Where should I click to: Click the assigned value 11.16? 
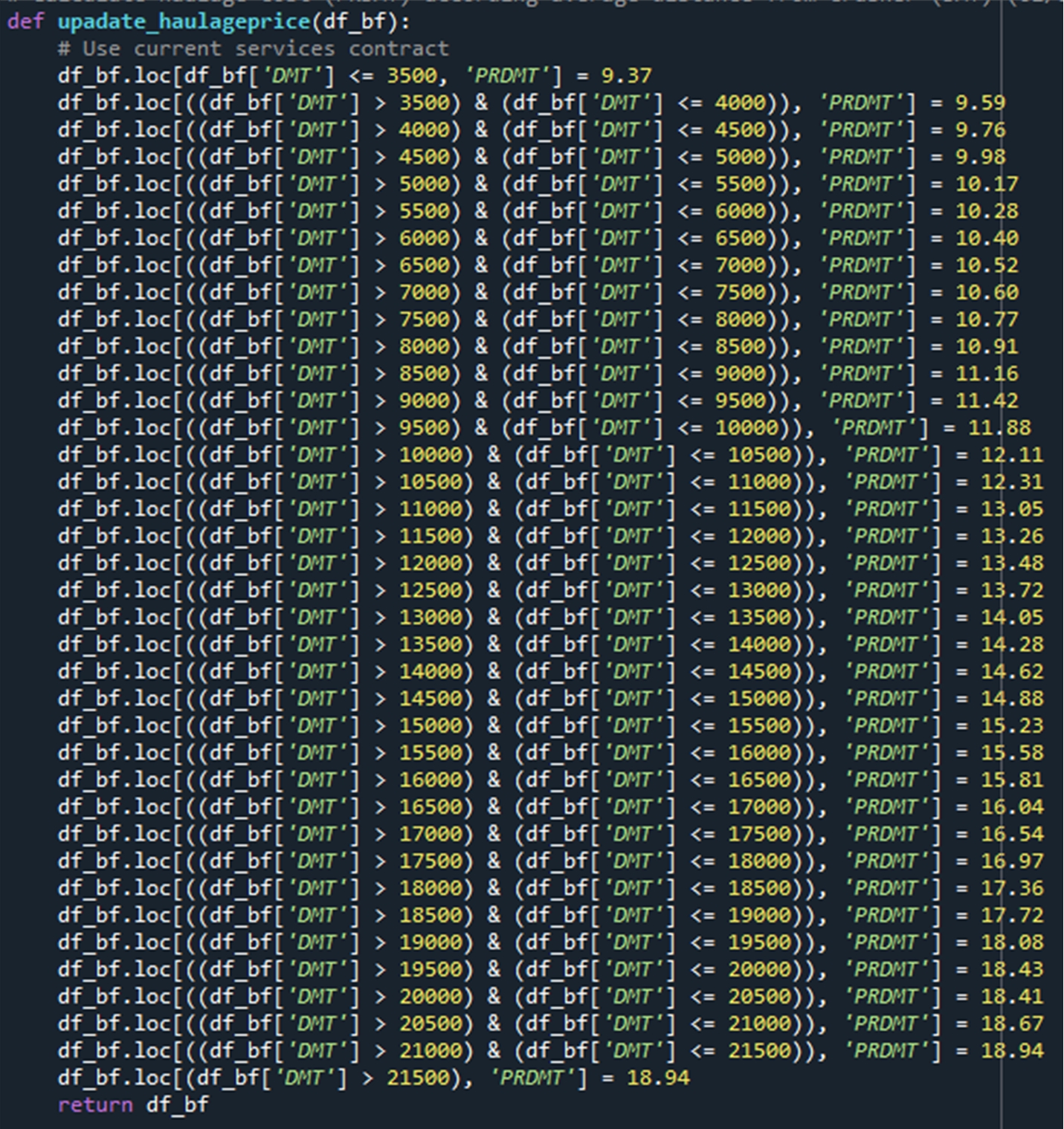click(x=987, y=374)
